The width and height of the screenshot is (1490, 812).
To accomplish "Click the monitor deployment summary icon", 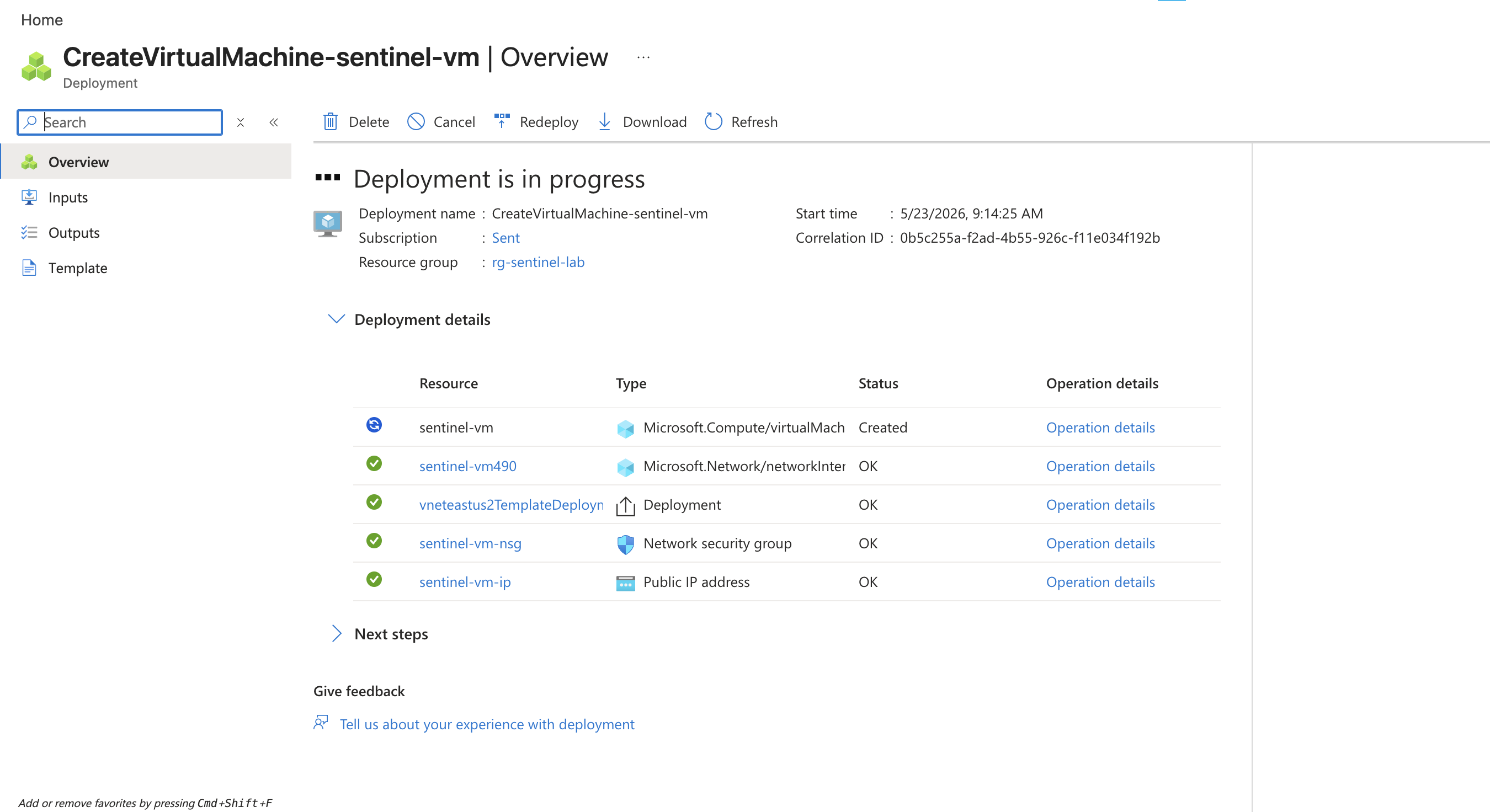I will point(327,223).
